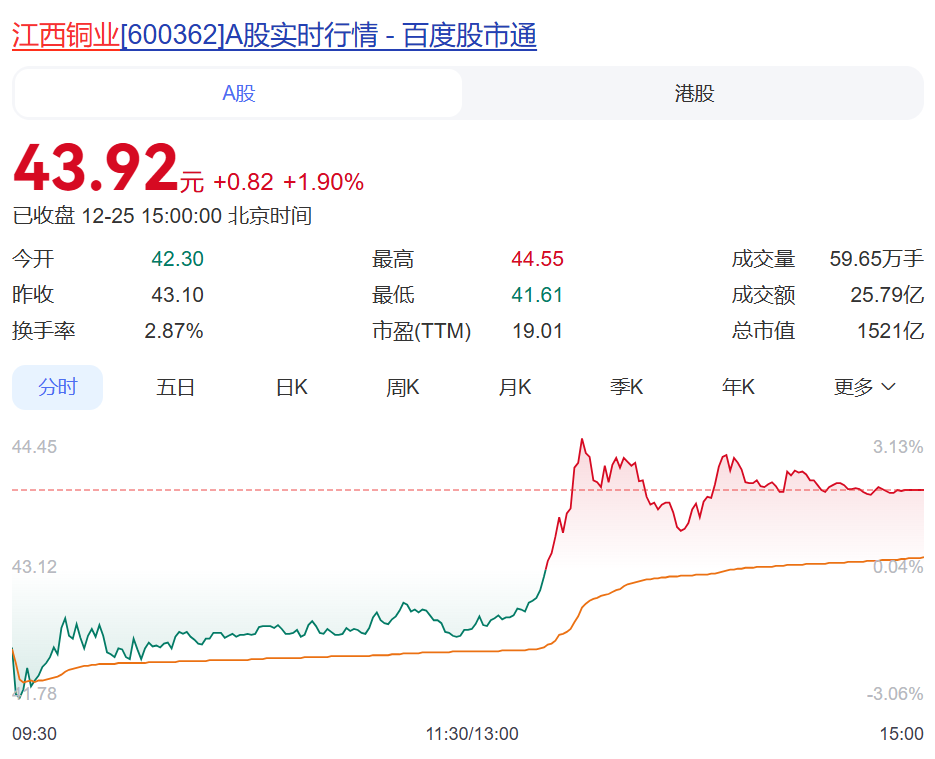Viewport: 935px width, 759px height.
Task: Click the 最高 value 44.55
Action: tap(537, 260)
